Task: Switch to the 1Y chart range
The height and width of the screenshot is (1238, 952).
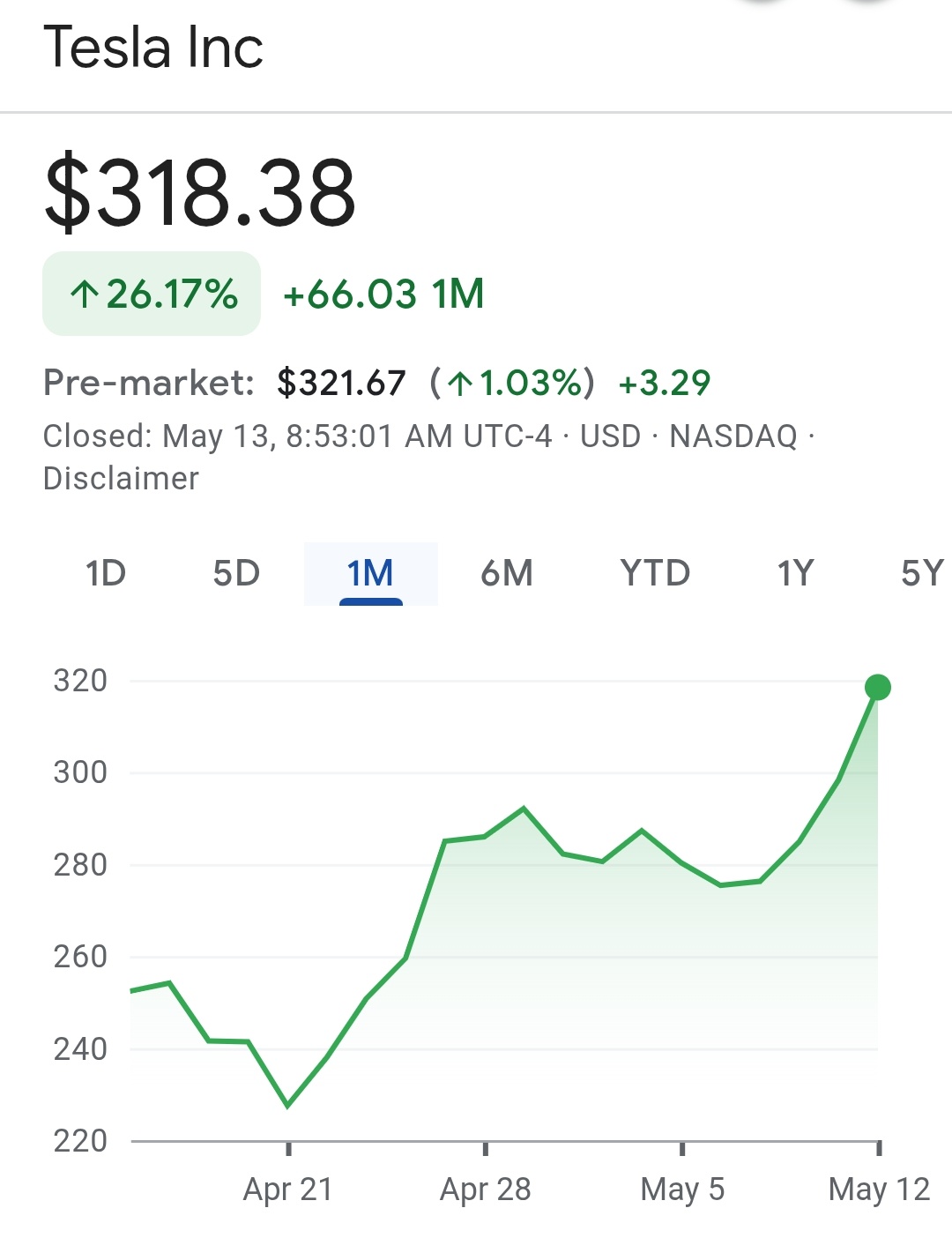Action: click(795, 573)
